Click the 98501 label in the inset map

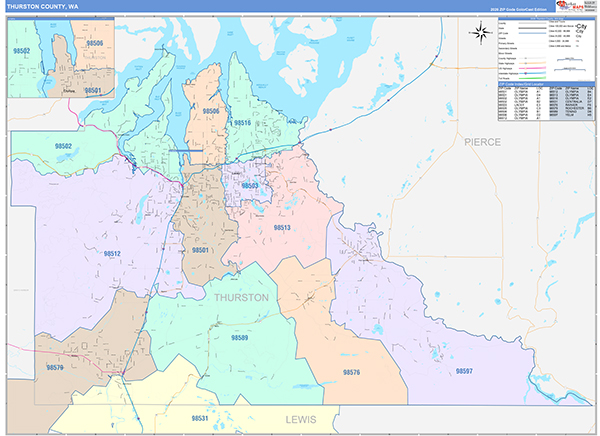pyautogui.click(x=93, y=90)
